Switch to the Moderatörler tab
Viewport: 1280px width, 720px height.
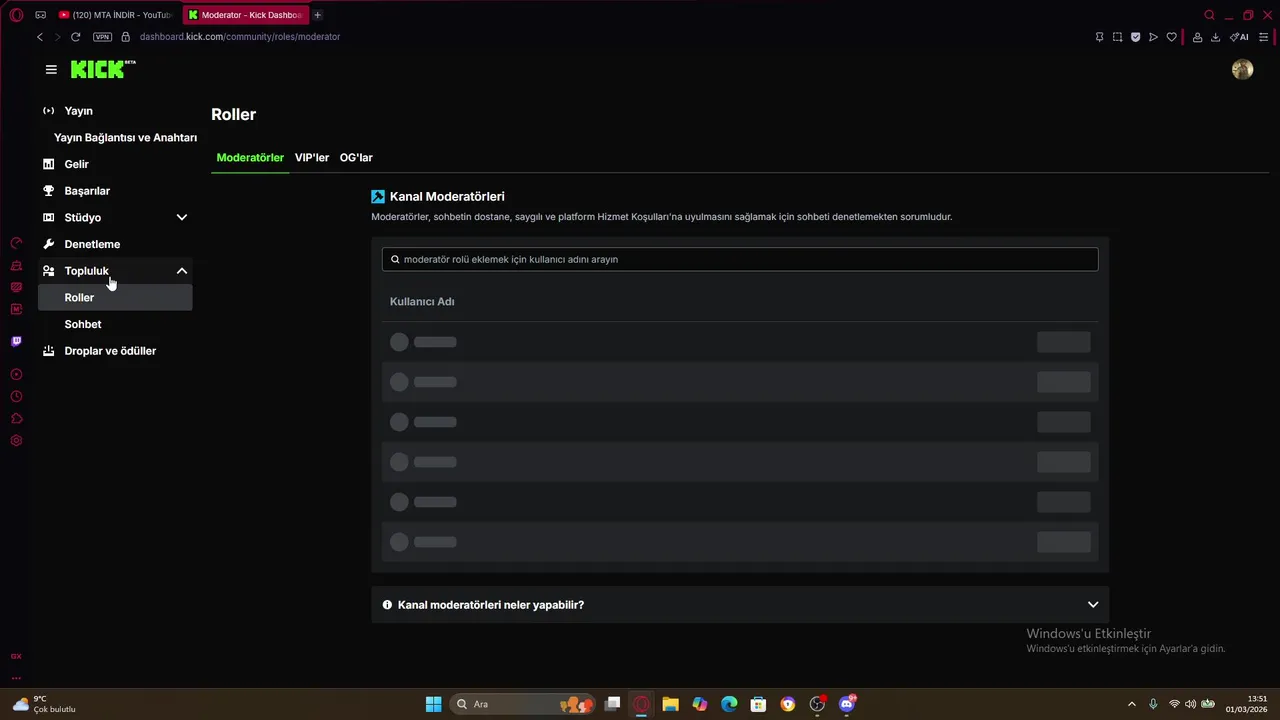click(x=250, y=158)
